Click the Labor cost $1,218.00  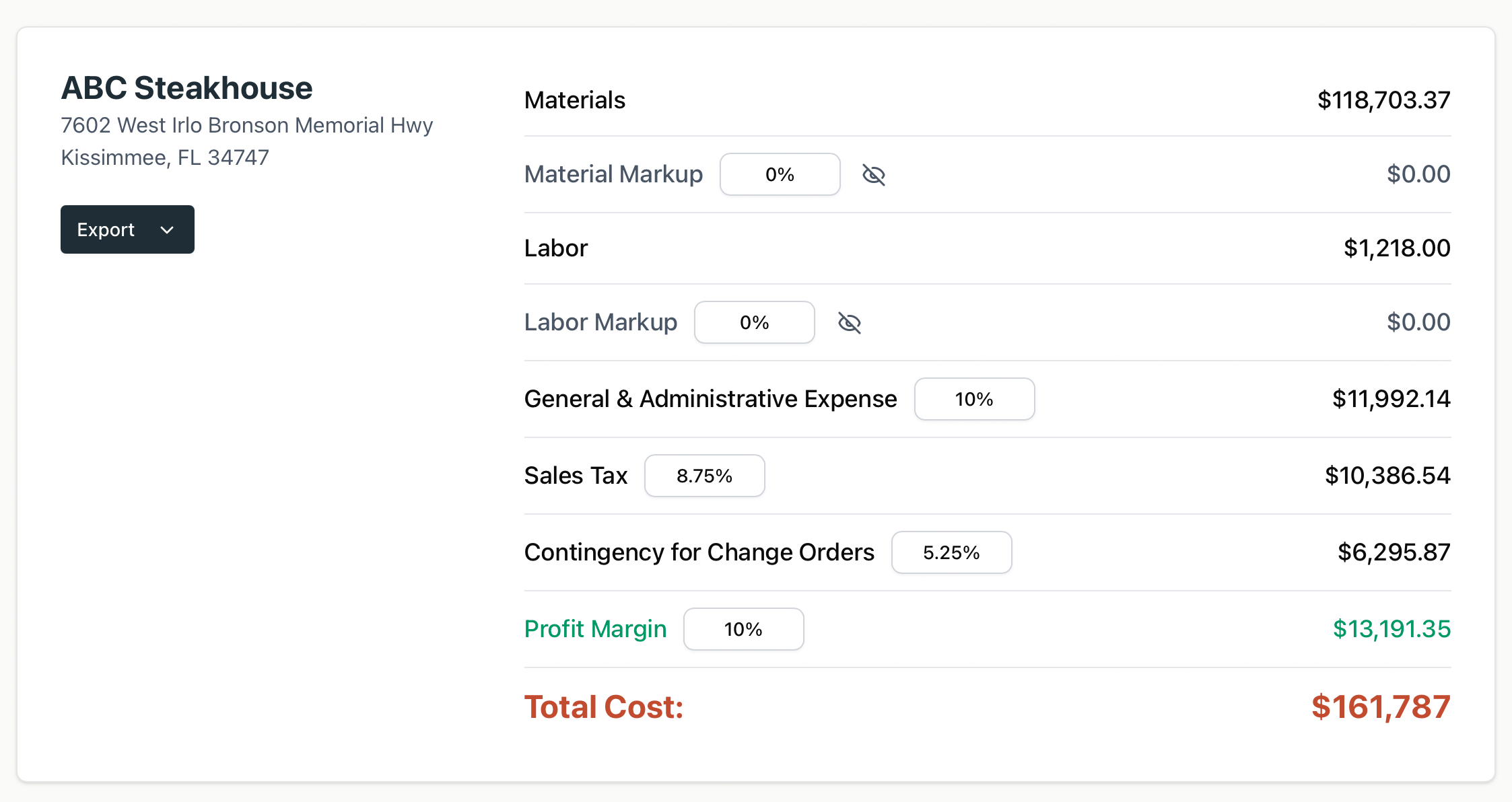[1397, 248]
